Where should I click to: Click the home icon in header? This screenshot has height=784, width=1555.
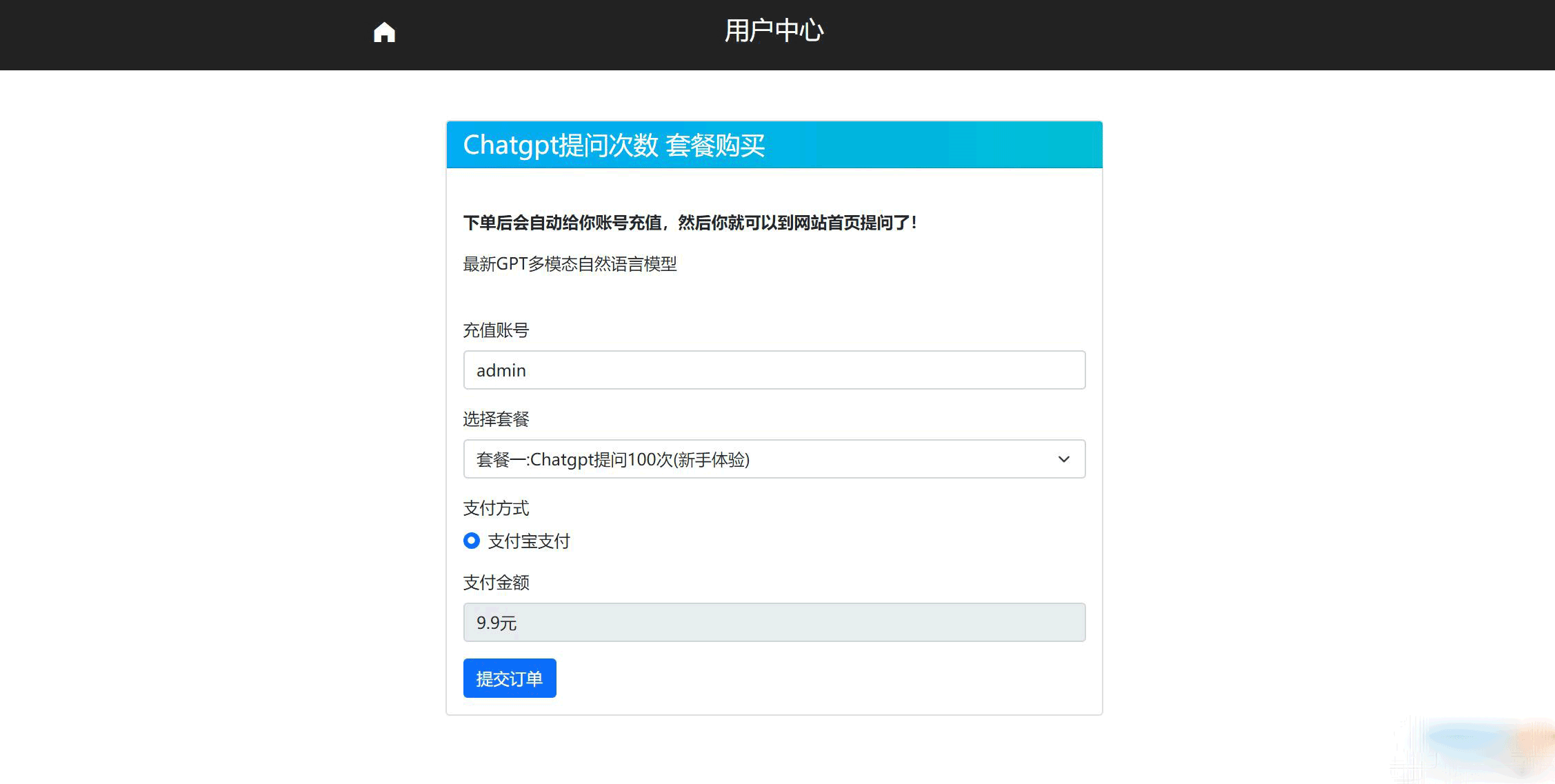(x=384, y=32)
